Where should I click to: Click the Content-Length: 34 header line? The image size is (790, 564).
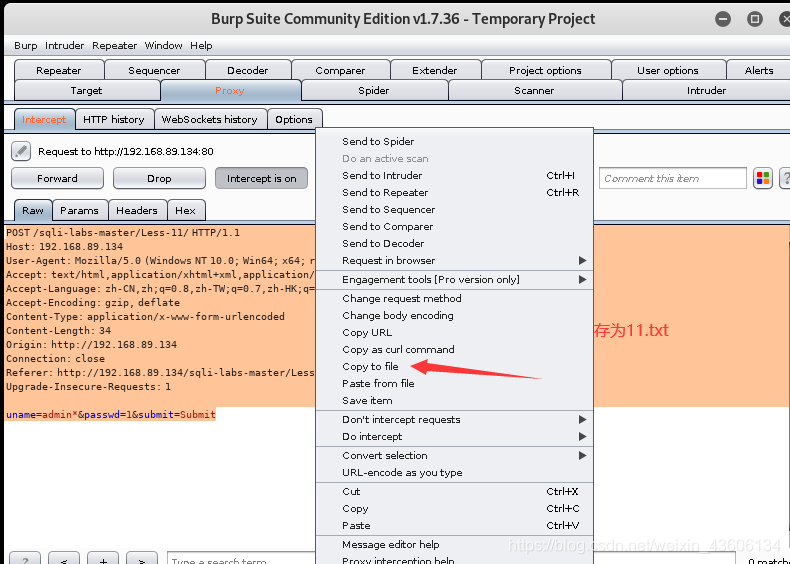58,331
